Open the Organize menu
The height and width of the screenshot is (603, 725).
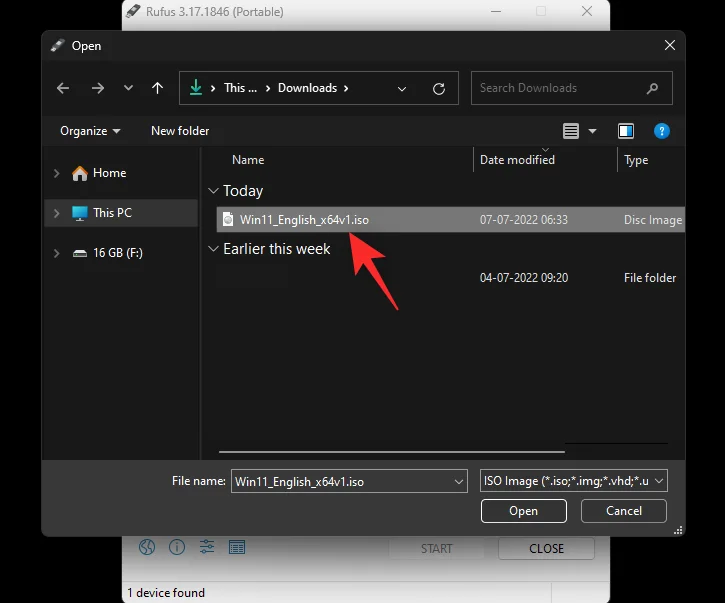(x=90, y=131)
